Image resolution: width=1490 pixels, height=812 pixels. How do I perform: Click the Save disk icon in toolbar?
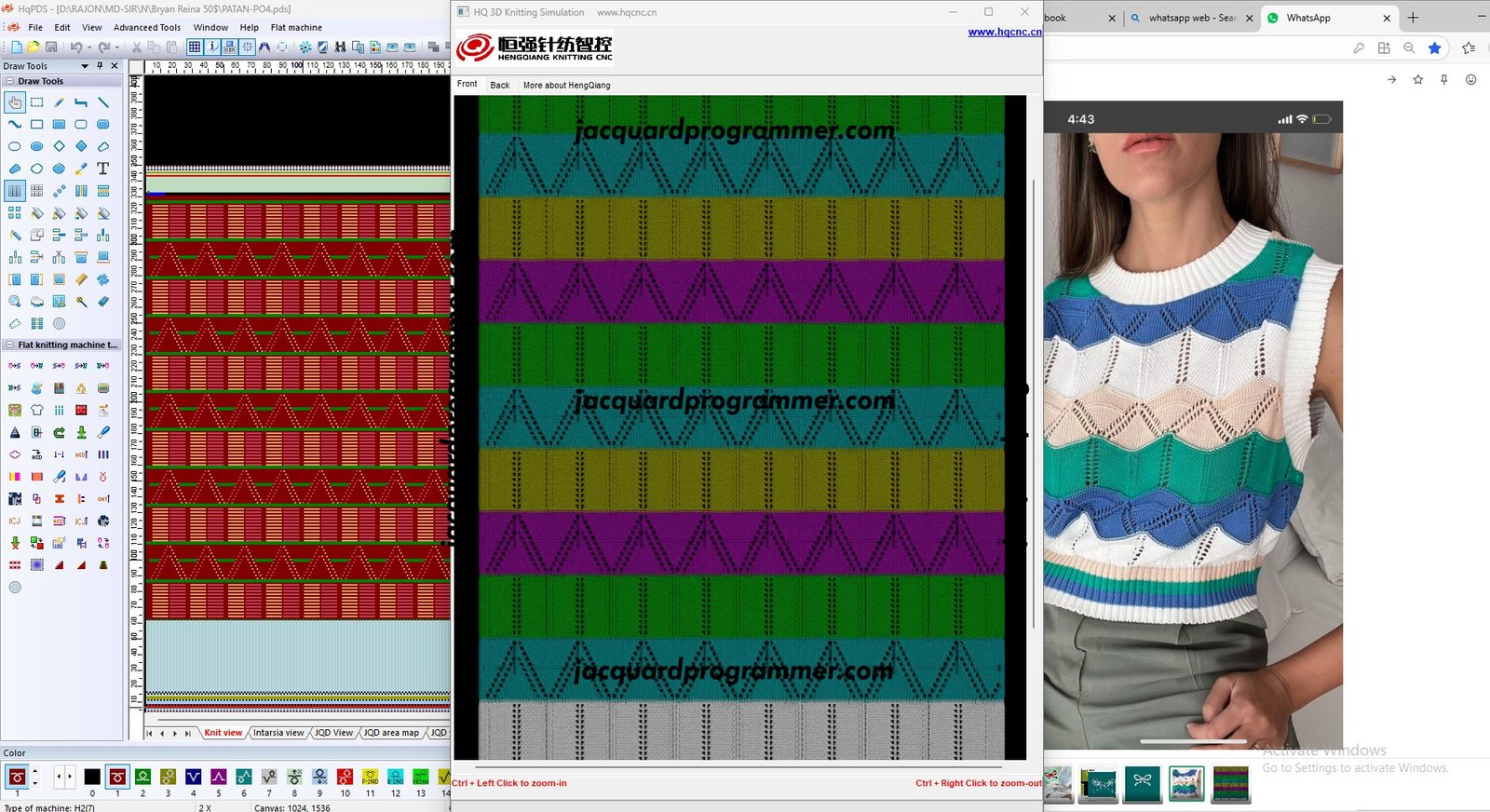pos(51,47)
